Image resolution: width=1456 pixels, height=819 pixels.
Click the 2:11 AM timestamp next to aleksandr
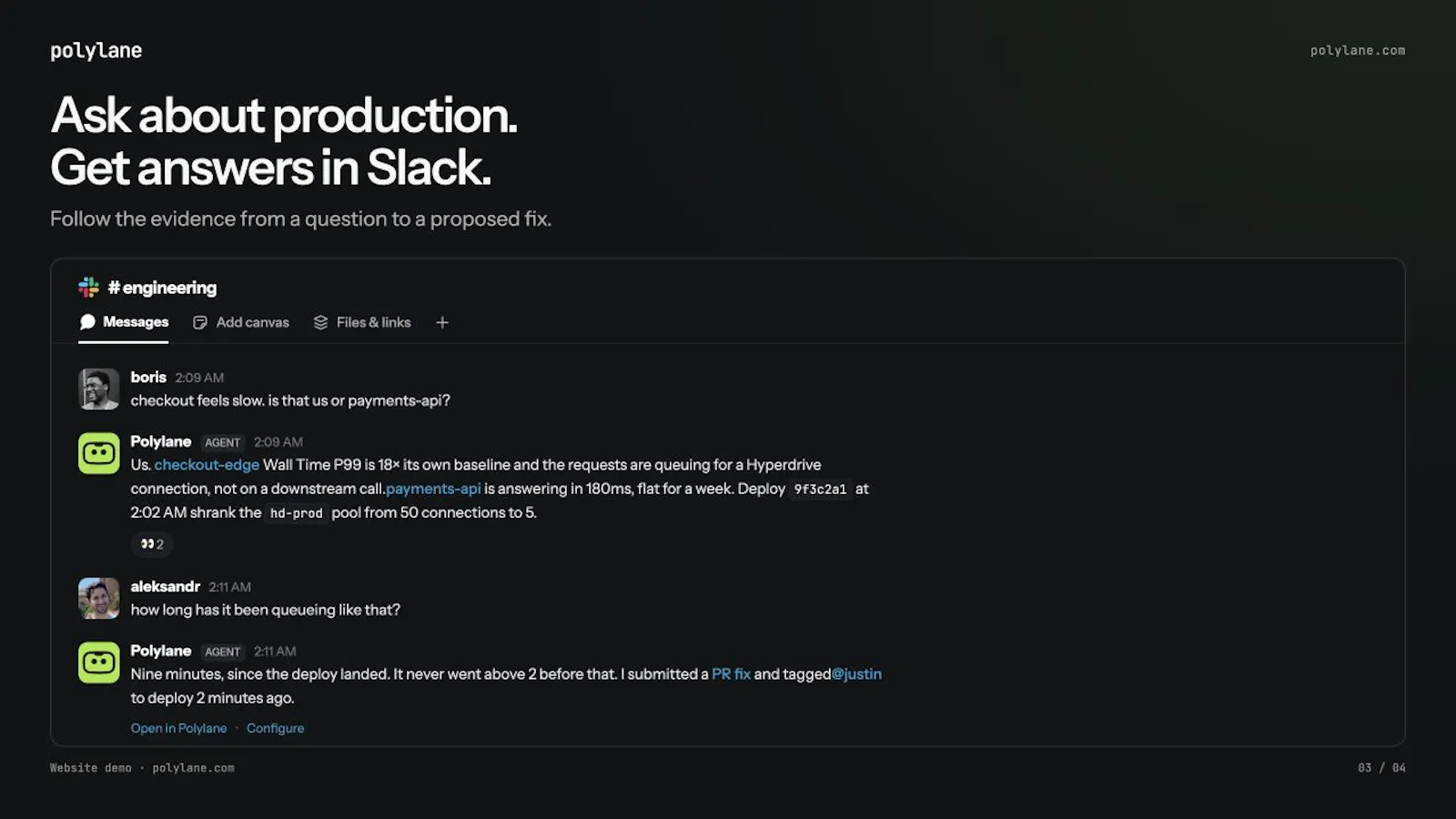click(229, 588)
